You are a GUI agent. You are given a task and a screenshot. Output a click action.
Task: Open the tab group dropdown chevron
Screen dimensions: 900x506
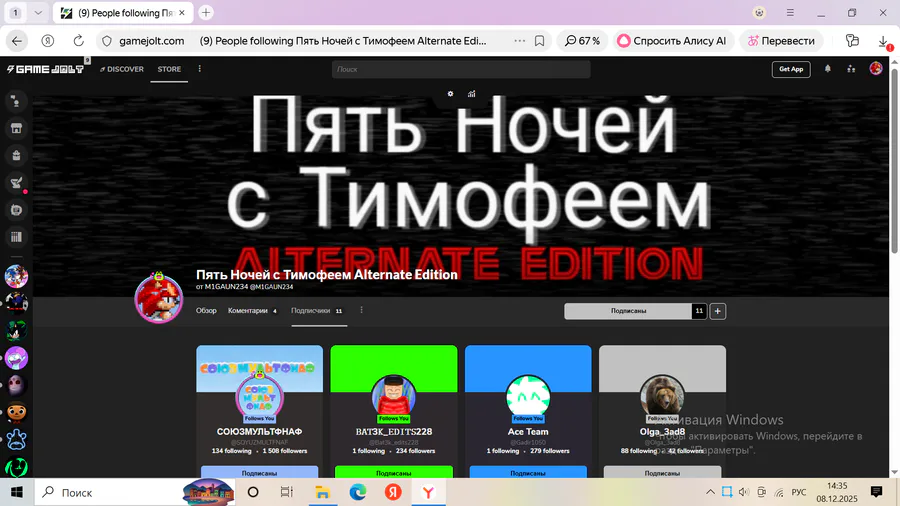[x=38, y=13]
